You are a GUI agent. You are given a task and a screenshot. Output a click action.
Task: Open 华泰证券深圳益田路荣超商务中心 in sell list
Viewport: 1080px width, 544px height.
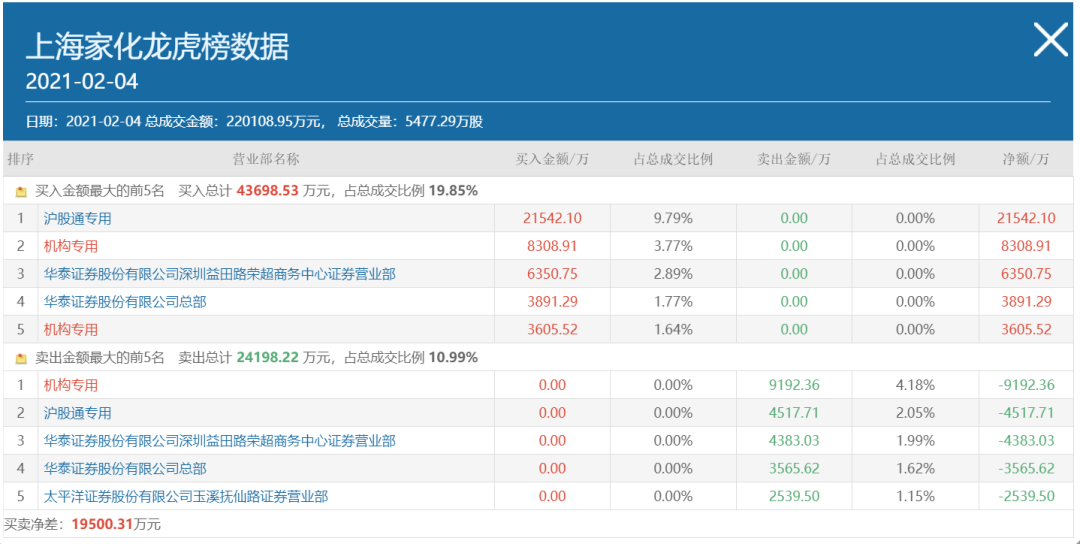(x=220, y=441)
